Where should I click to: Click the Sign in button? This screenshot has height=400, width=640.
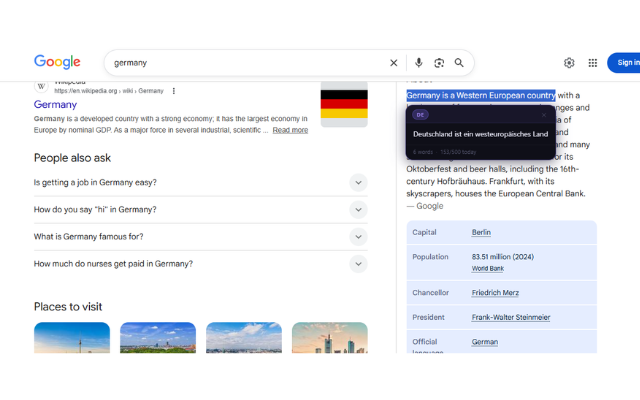(624, 63)
